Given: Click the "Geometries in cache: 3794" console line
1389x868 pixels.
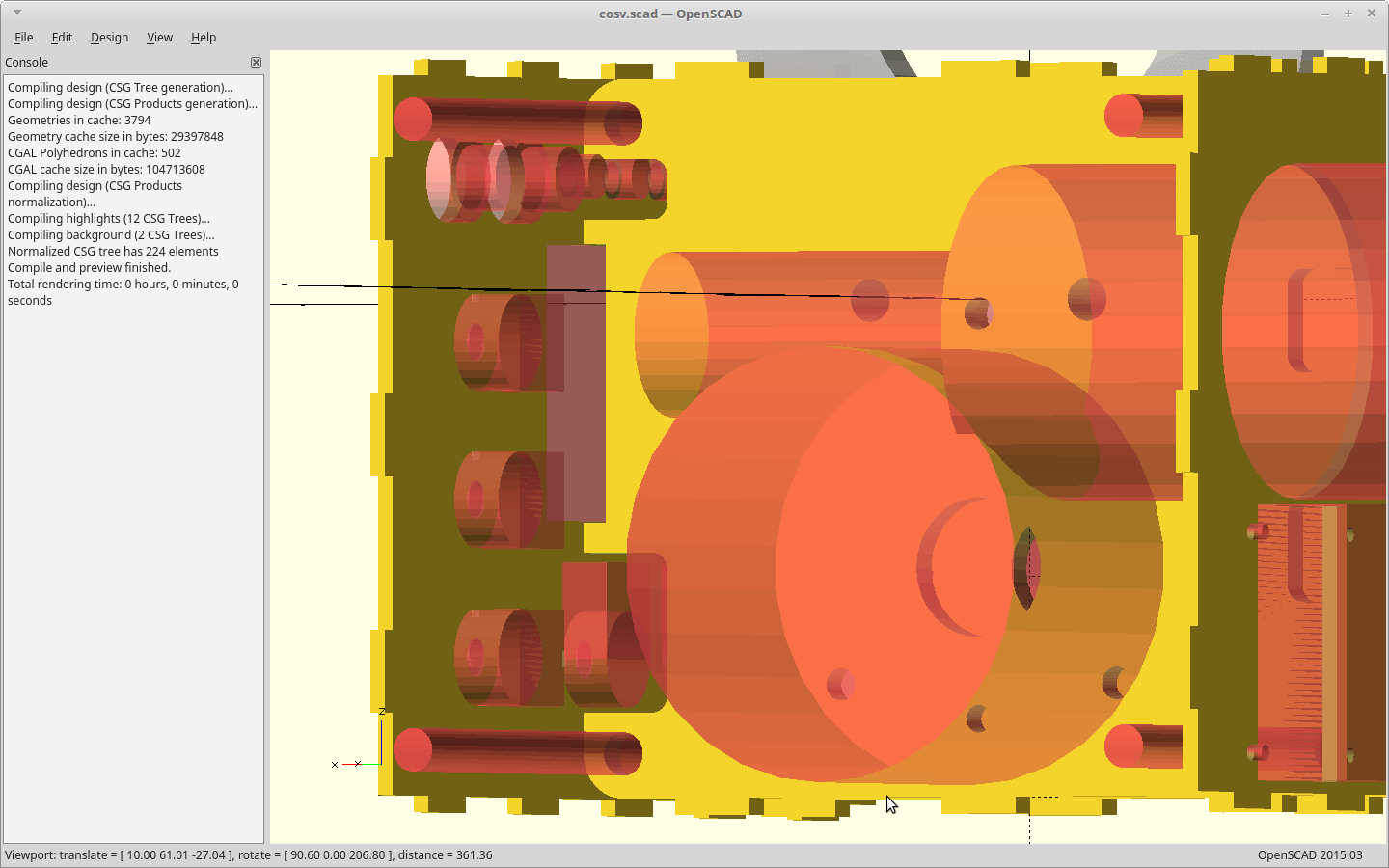Looking at the screenshot, I should pyautogui.click(x=79, y=121).
